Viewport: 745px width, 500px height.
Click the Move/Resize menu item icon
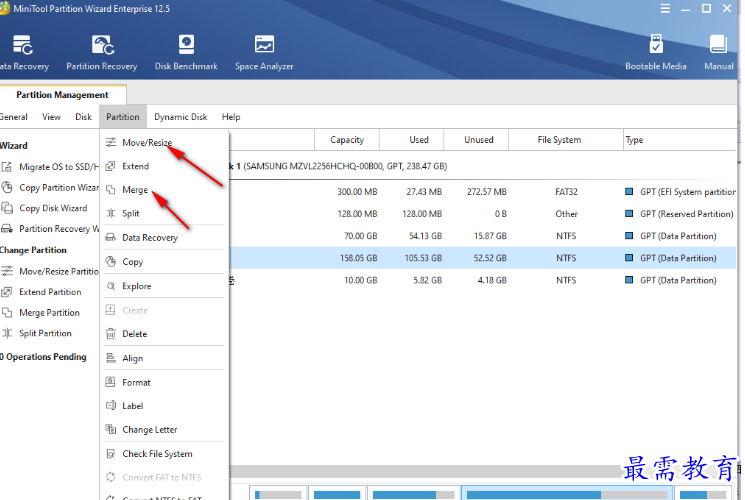click(111, 142)
